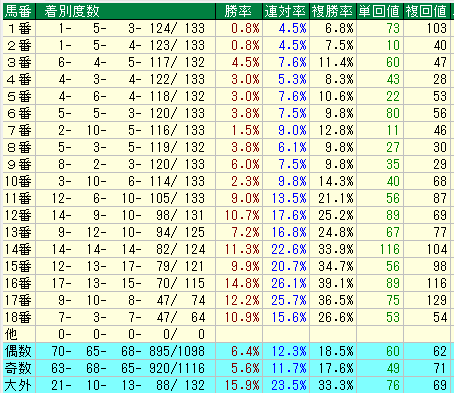Sort by the 単回値 column header
This screenshot has width=454, height=393.
click(380, 11)
